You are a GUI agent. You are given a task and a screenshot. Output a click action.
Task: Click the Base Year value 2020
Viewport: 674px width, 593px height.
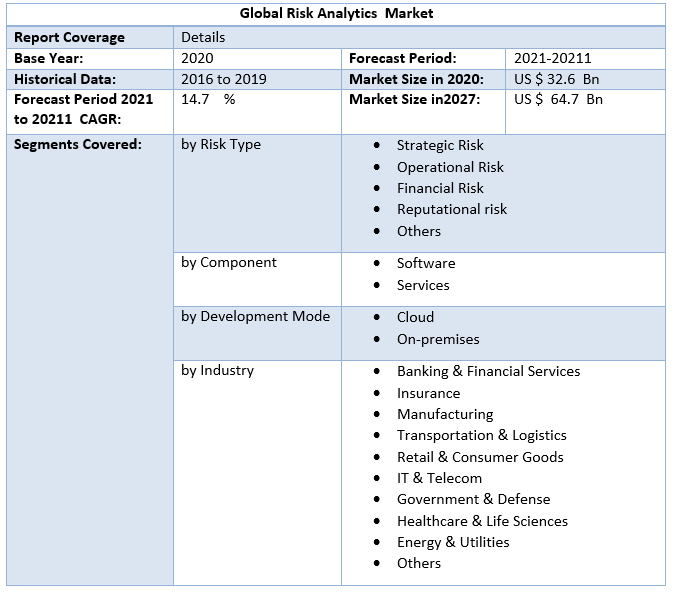click(x=197, y=58)
